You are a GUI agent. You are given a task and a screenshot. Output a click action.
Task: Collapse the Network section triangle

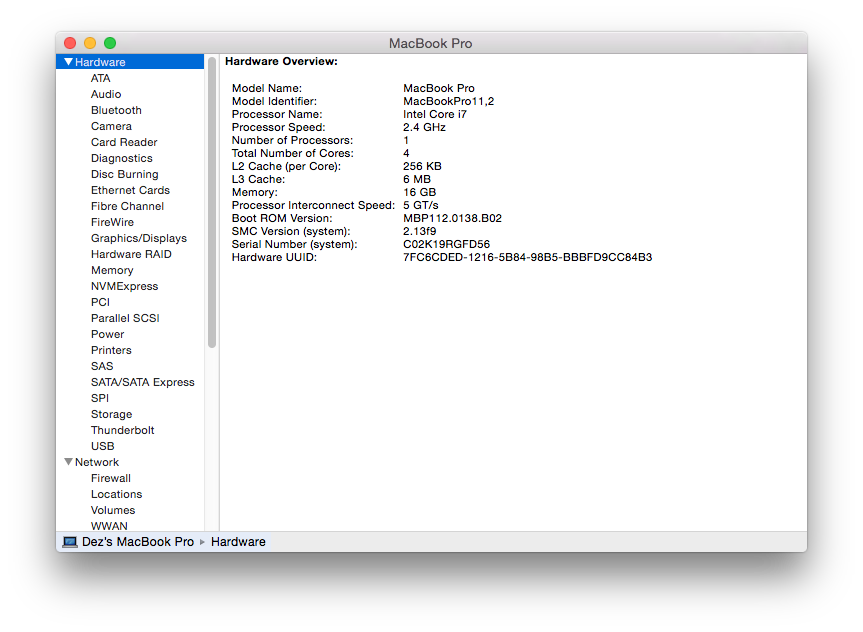click(x=68, y=462)
